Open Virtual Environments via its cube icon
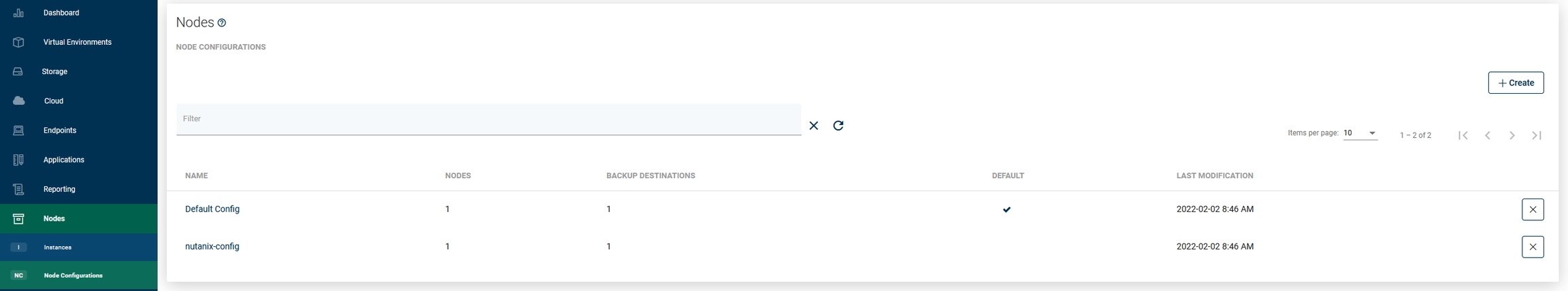Screen dimensions: 1568x291 [x=18, y=42]
